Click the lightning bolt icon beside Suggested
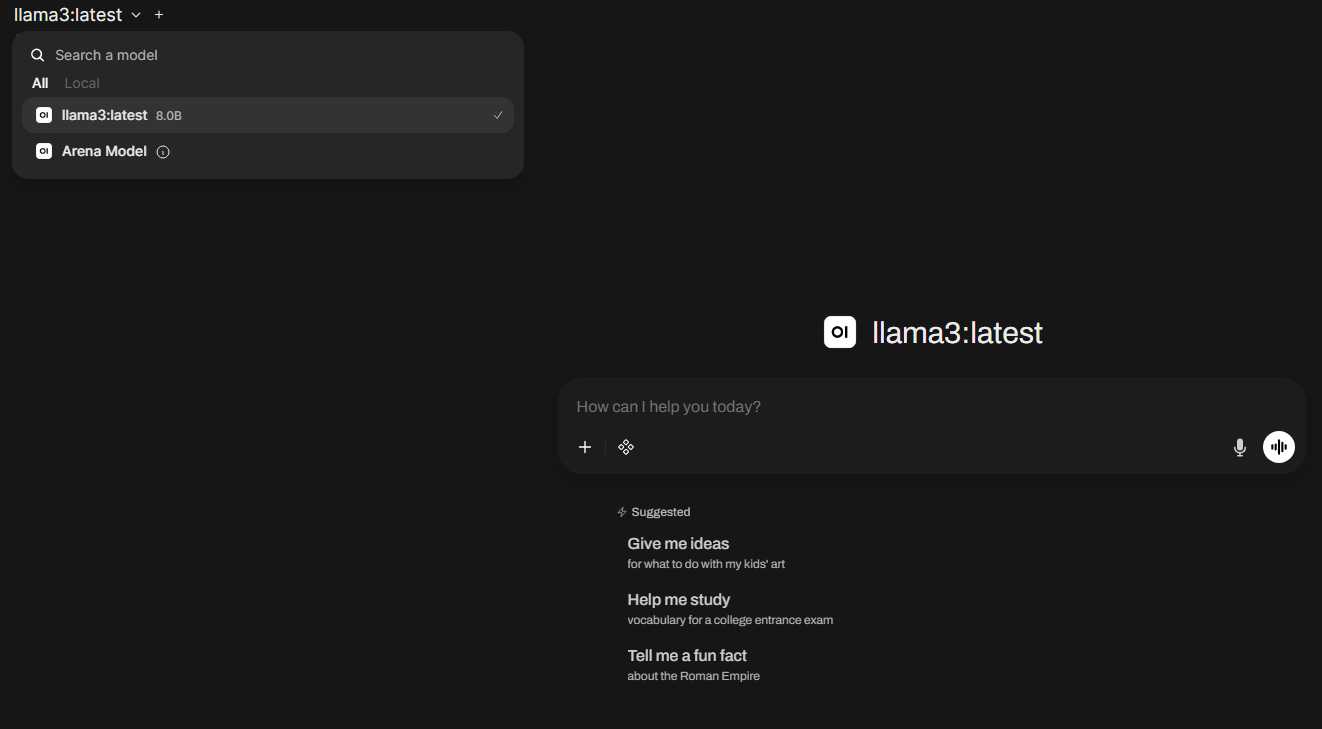 (x=622, y=512)
